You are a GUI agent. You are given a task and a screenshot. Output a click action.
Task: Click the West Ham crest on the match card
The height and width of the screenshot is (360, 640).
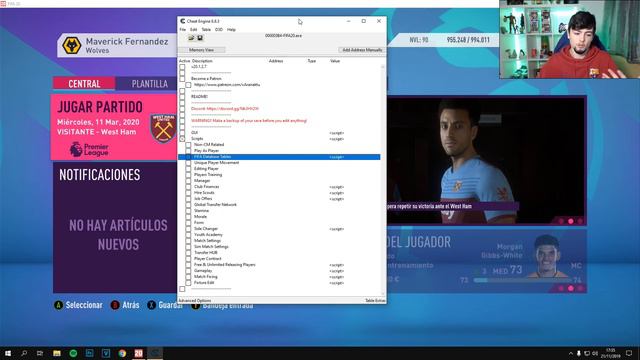click(x=163, y=128)
